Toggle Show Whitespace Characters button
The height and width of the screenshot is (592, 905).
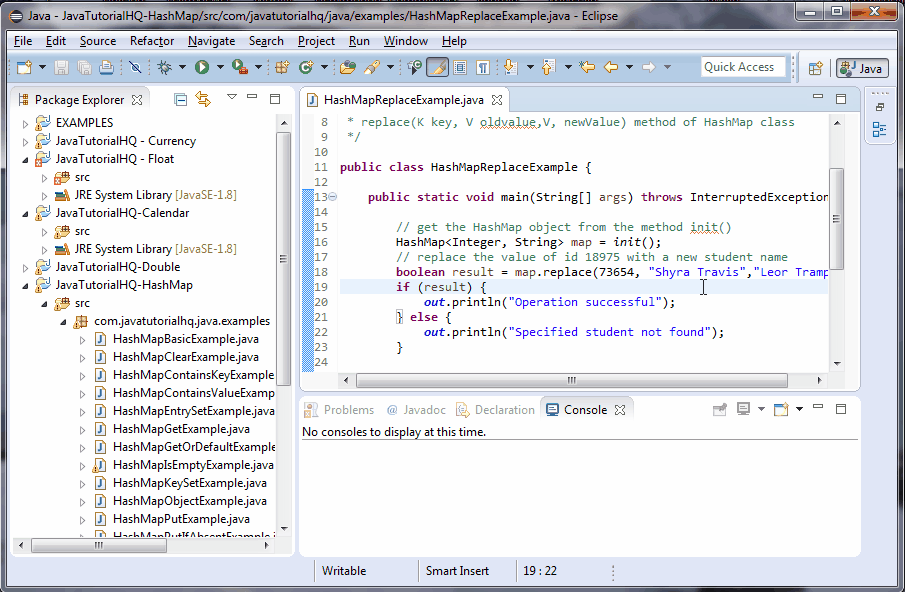coord(482,67)
